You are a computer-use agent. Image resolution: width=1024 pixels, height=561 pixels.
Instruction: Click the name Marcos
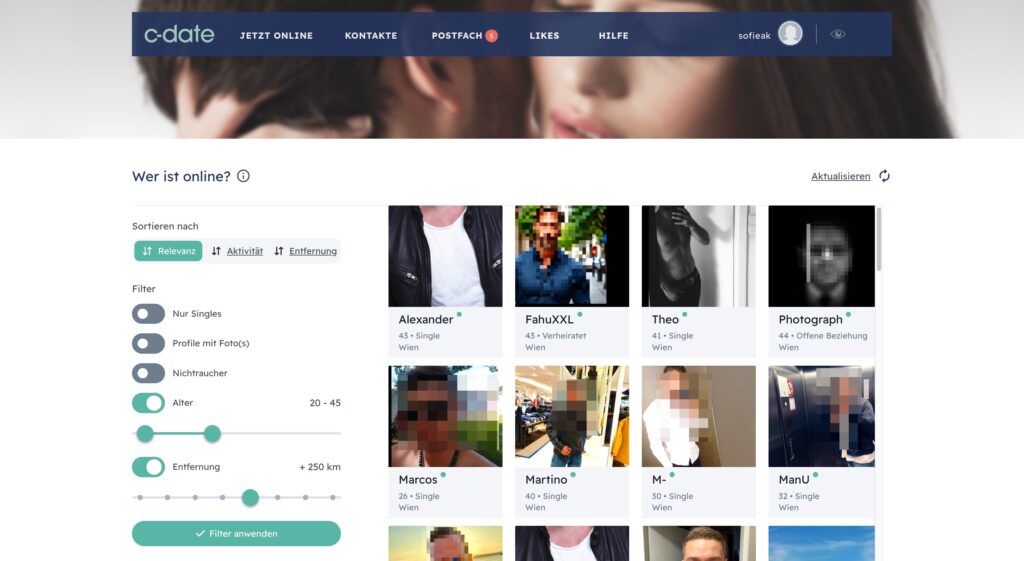[418, 479]
